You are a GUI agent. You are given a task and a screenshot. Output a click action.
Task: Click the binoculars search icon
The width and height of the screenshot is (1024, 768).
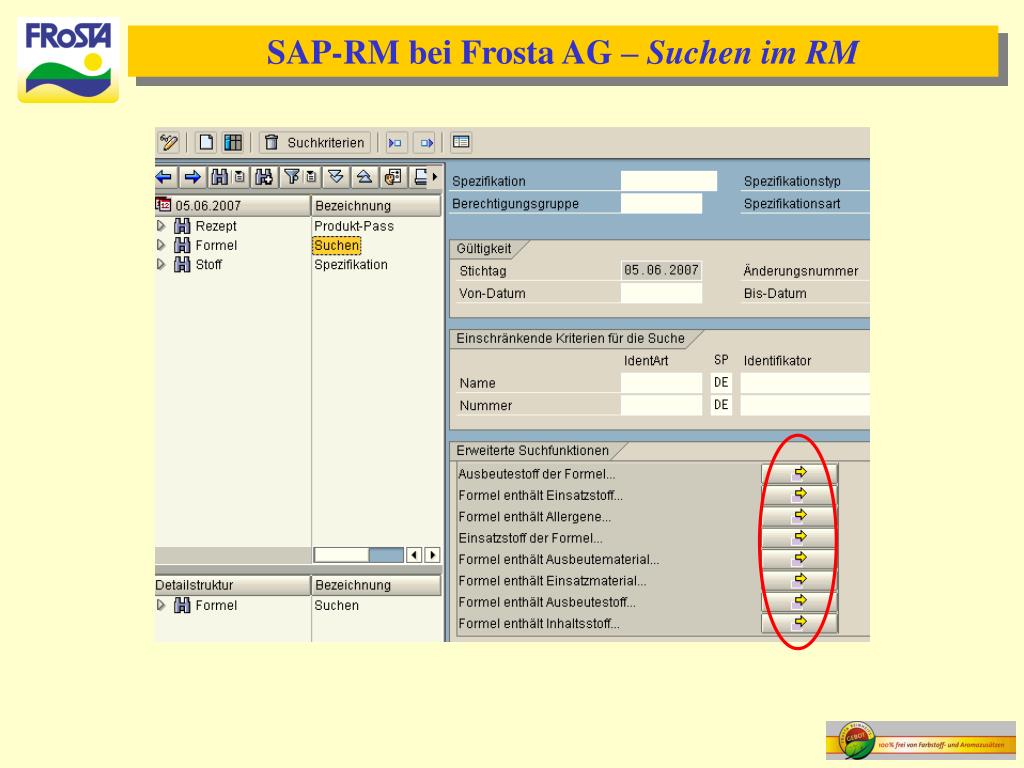click(221, 178)
